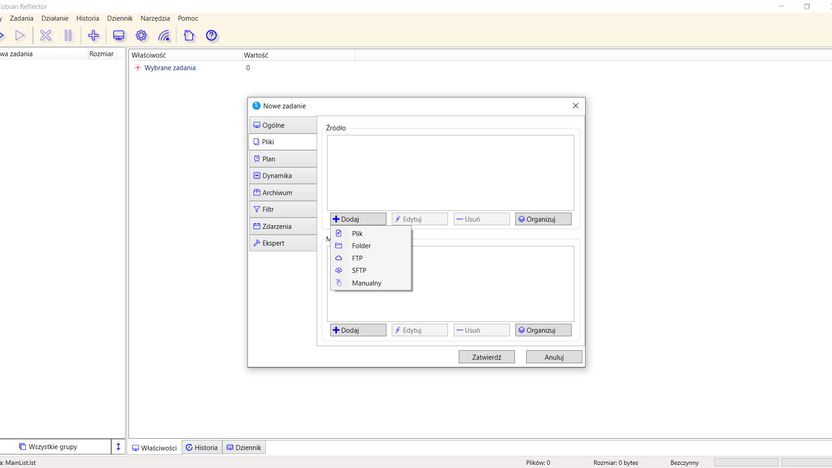Screen dimensions: 832x468
Task: Open the Archiwum section tab
Action: 283,193
